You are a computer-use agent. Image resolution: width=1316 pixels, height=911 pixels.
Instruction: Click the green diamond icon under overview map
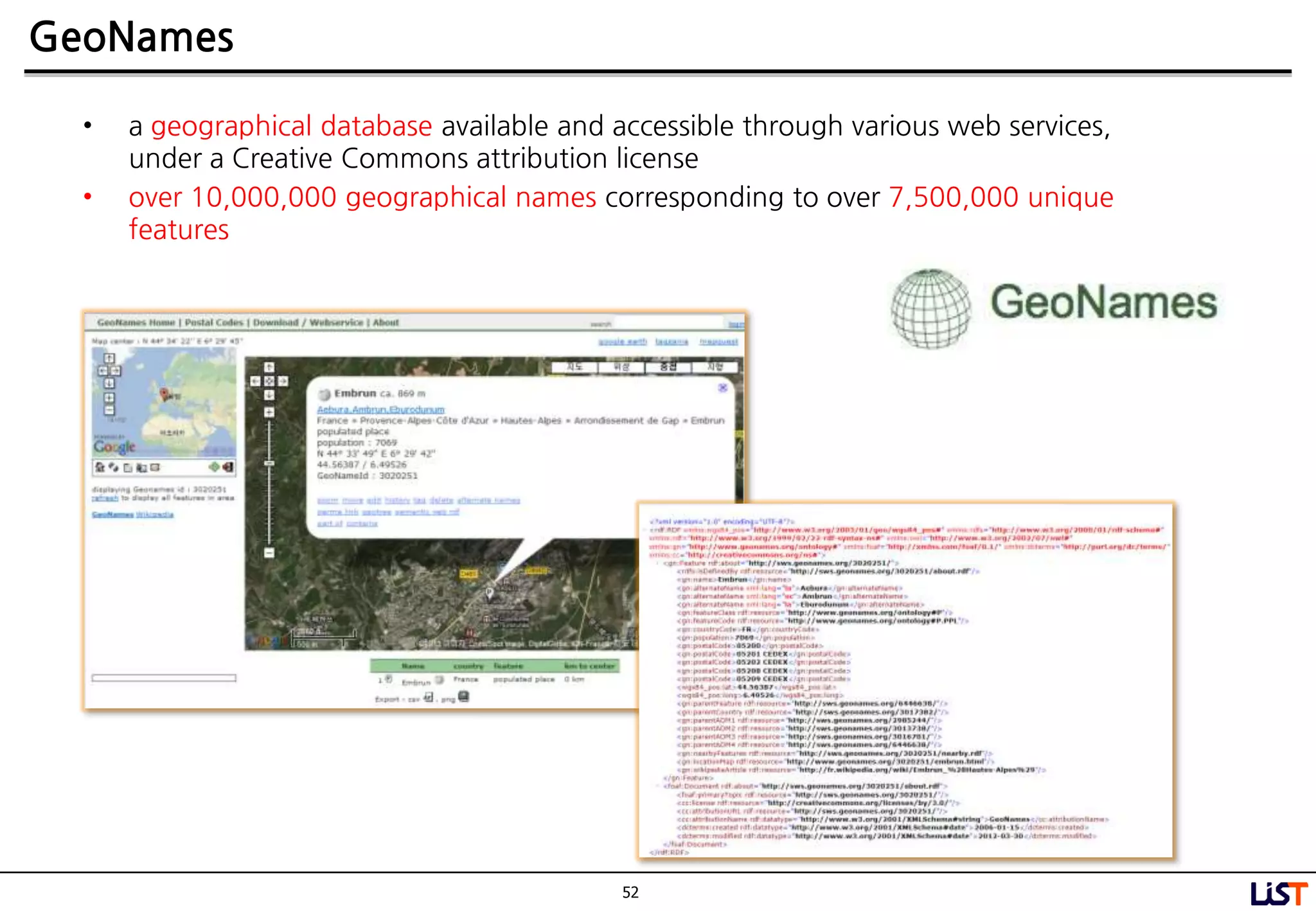[x=214, y=467]
